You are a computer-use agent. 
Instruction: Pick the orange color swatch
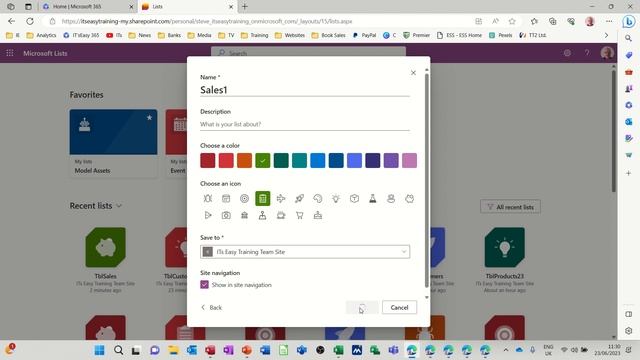coord(244,160)
